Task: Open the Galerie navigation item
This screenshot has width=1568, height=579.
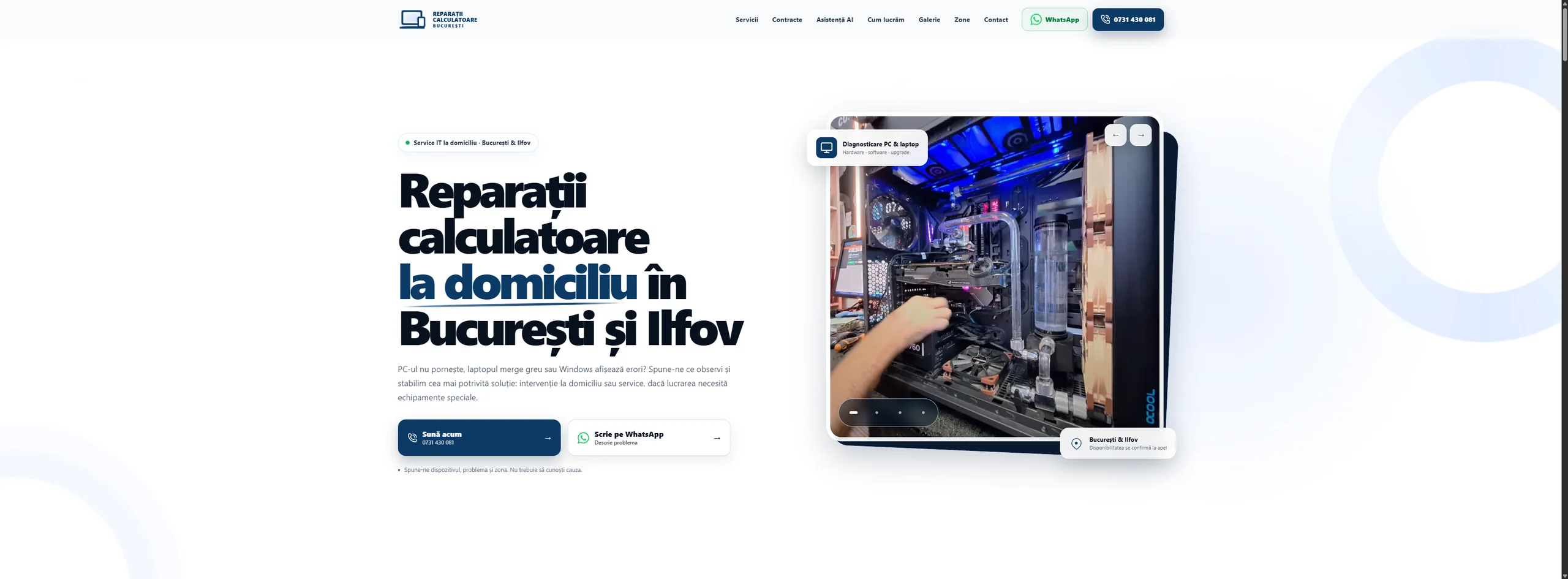Action: click(929, 20)
